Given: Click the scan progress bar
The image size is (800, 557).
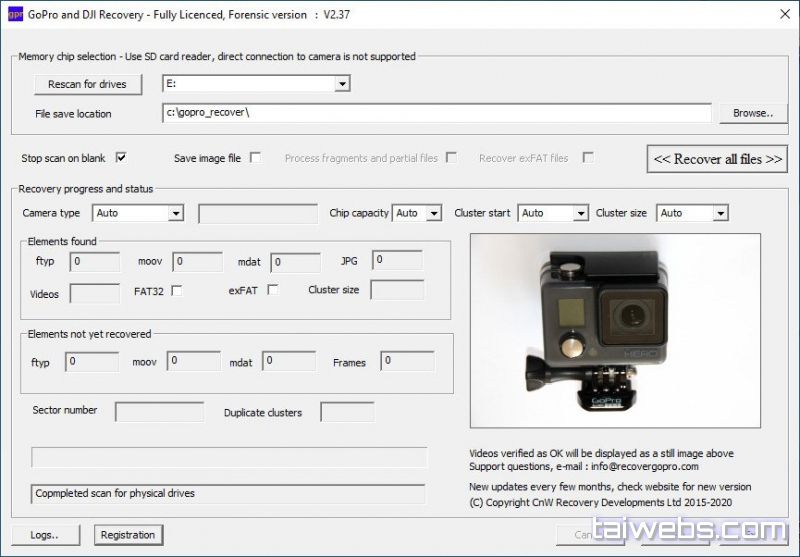Looking at the screenshot, I should click(229, 457).
